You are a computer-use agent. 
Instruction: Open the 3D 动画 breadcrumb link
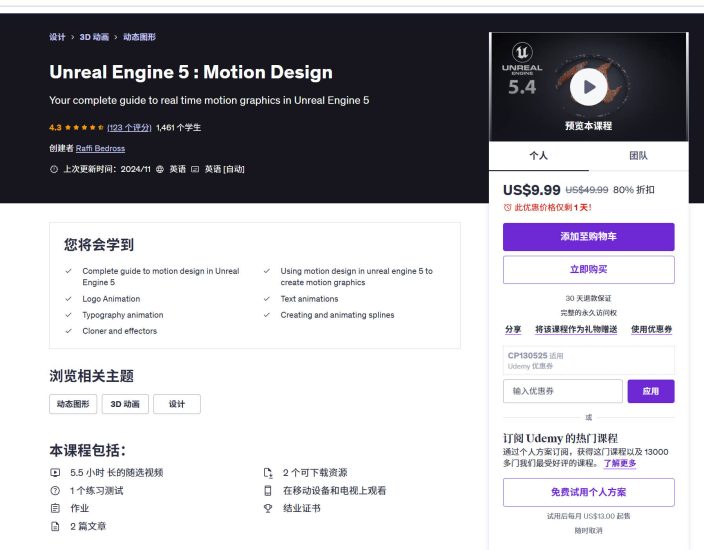(94, 37)
